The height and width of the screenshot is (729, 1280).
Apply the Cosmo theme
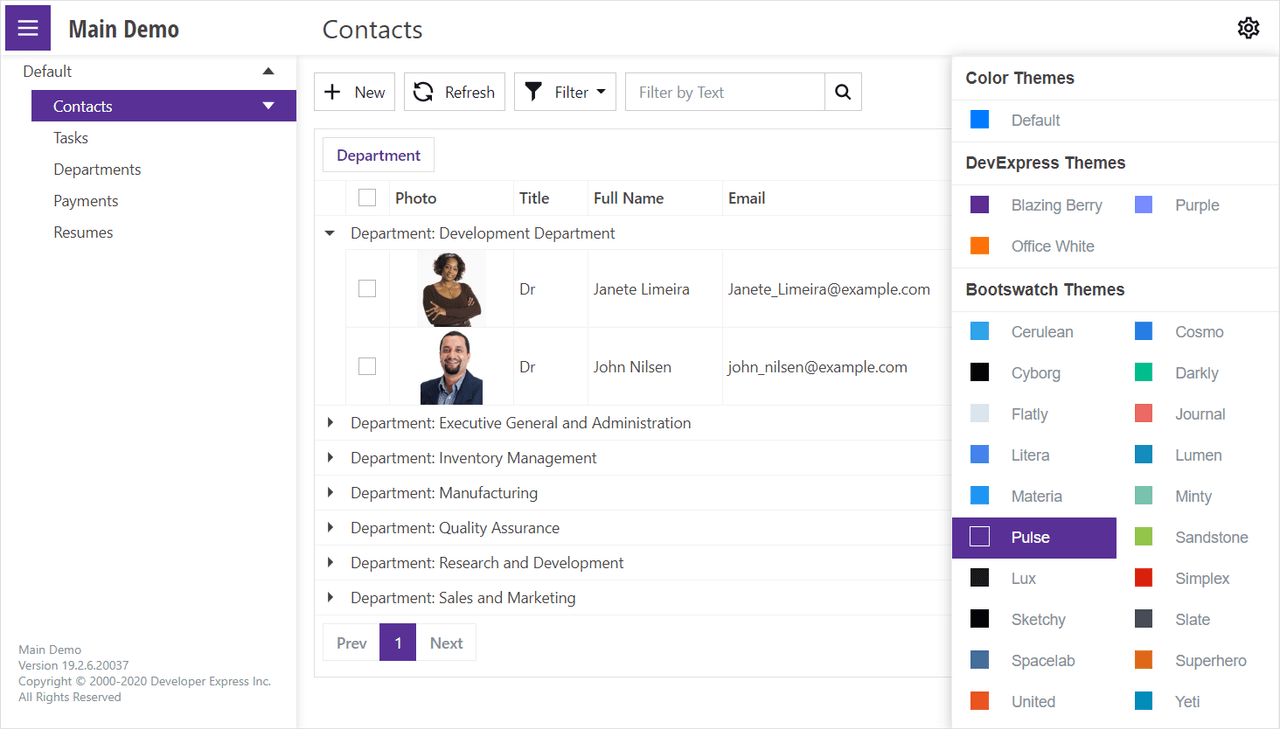(1198, 332)
